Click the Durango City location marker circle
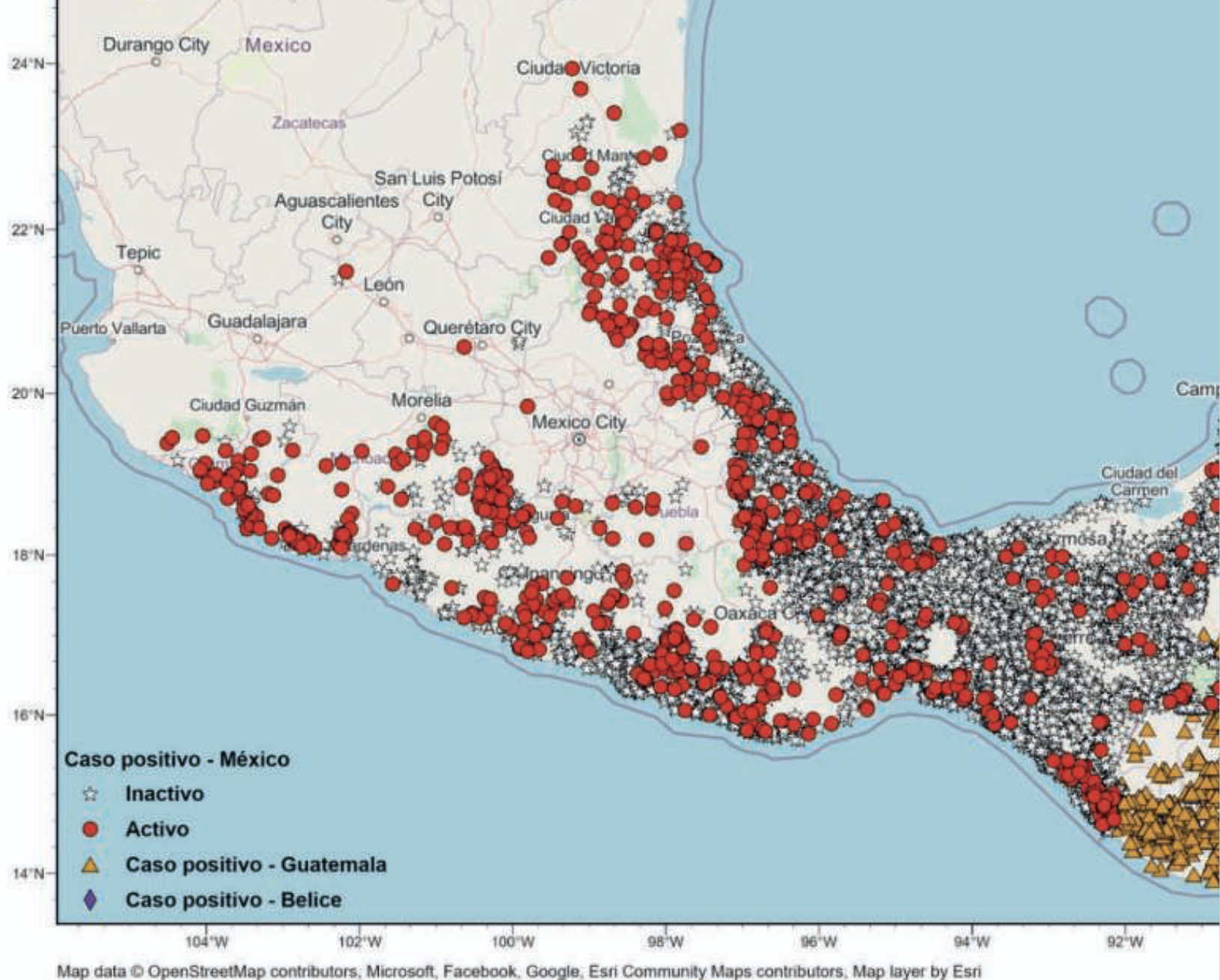 point(156,61)
